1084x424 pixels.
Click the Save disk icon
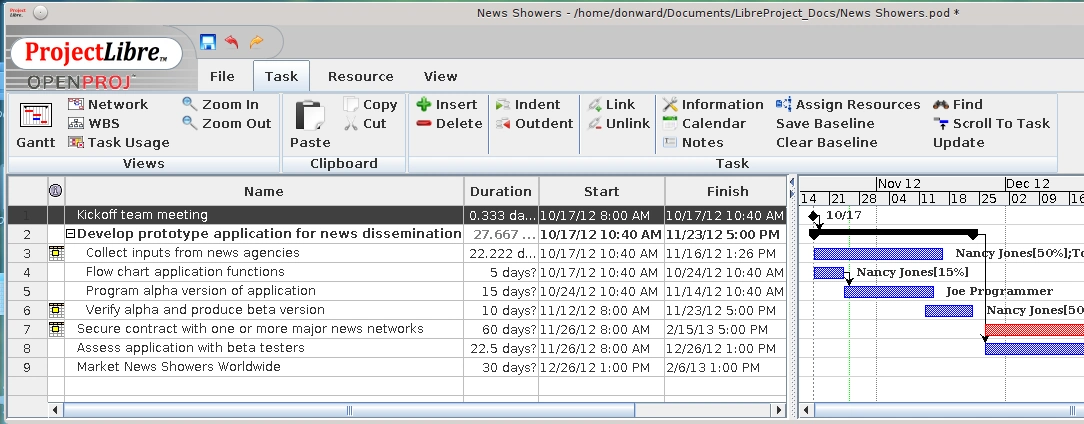[208, 42]
